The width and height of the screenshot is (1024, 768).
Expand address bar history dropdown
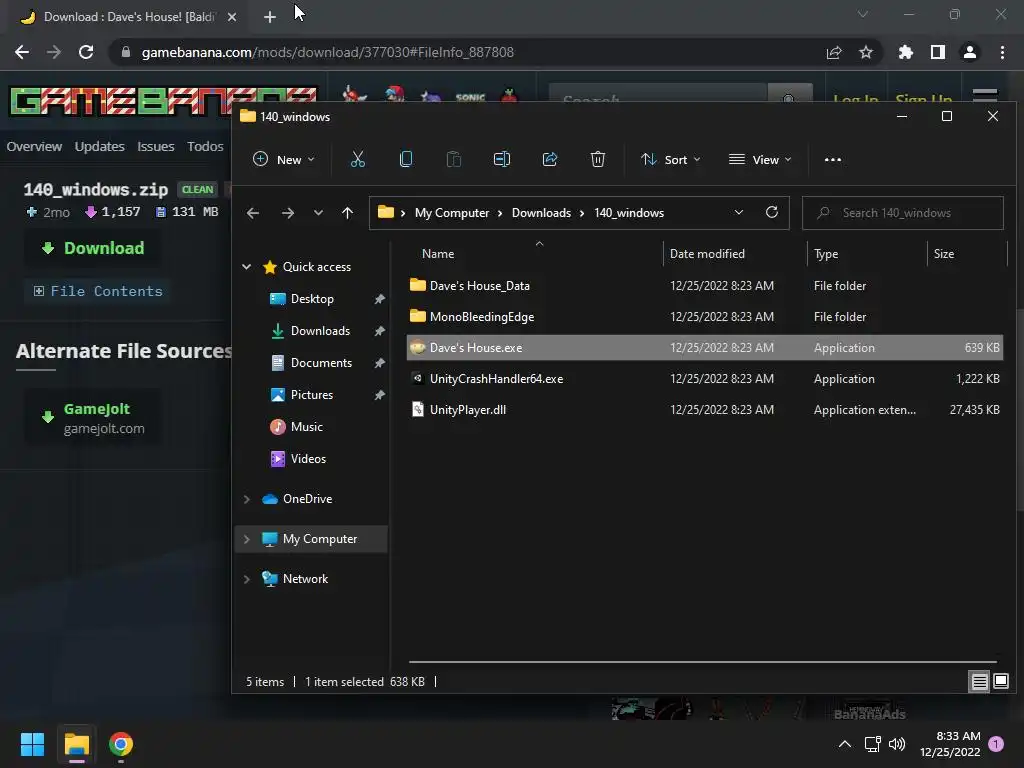739,212
